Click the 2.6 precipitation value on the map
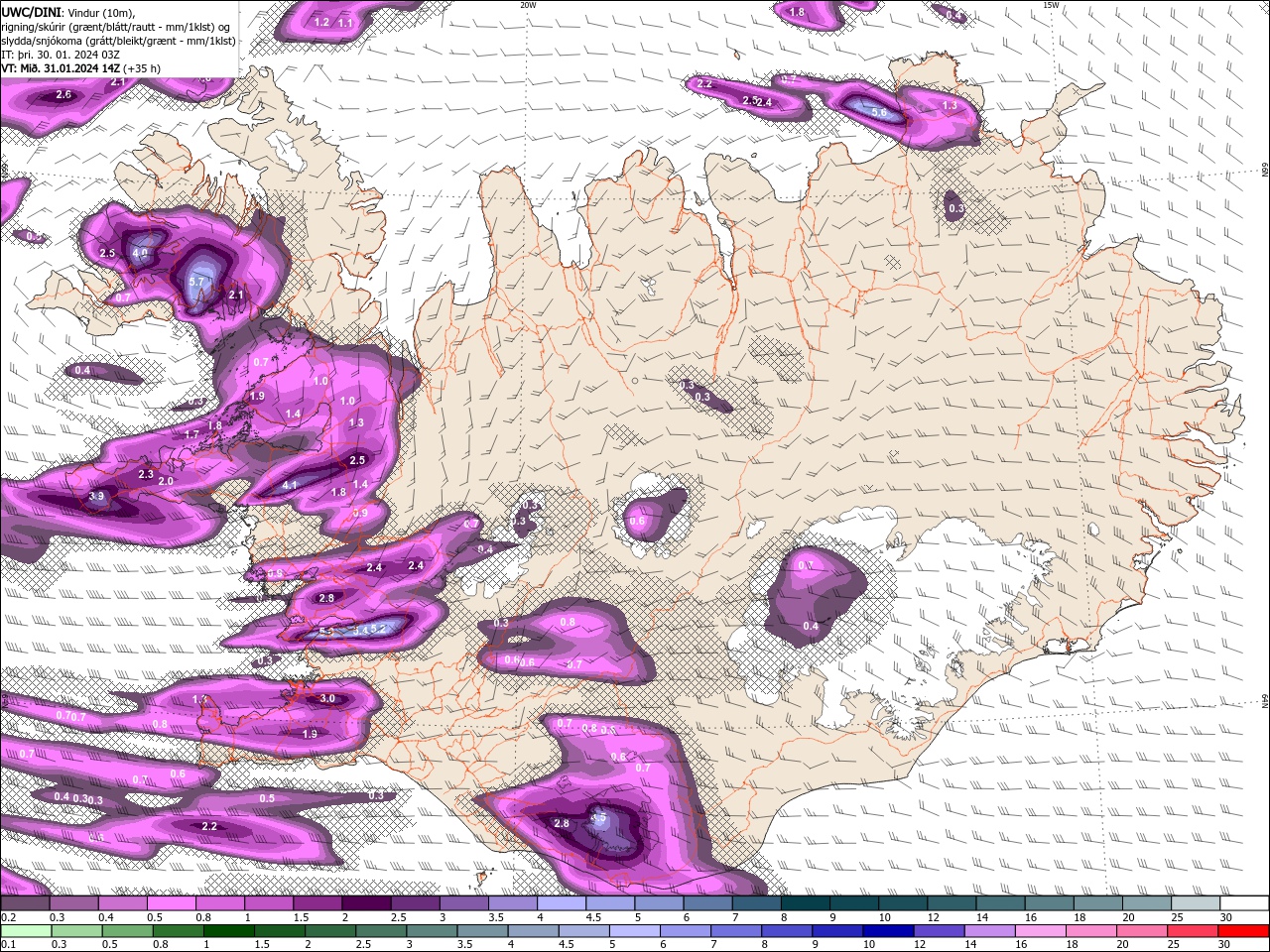 click(x=63, y=94)
